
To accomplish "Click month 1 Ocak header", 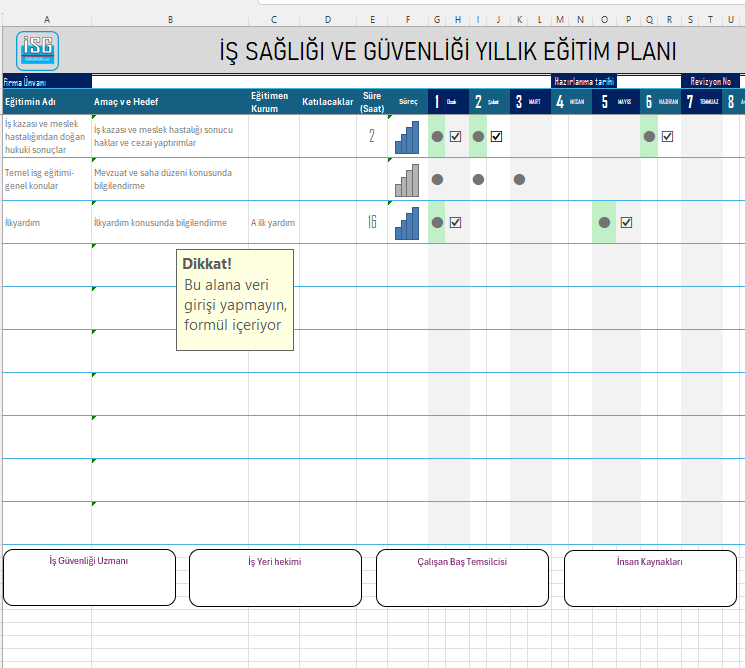I will coord(449,102).
